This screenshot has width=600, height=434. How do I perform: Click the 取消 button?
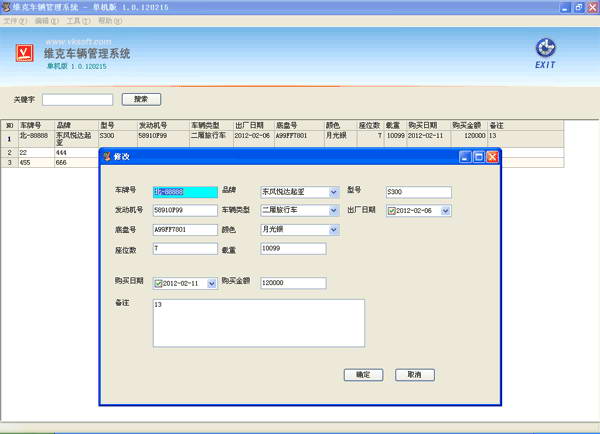pos(415,375)
